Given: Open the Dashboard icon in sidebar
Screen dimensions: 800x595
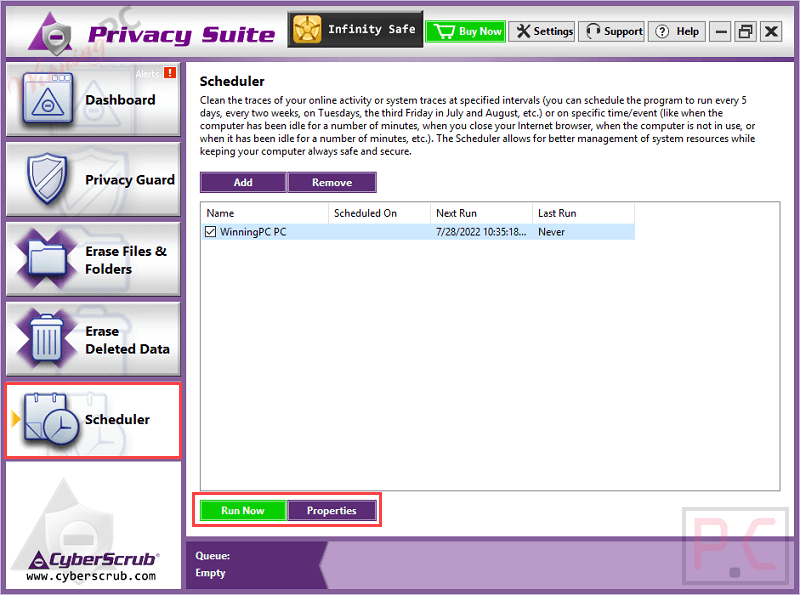Looking at the screenshot, I should (47, 100).
